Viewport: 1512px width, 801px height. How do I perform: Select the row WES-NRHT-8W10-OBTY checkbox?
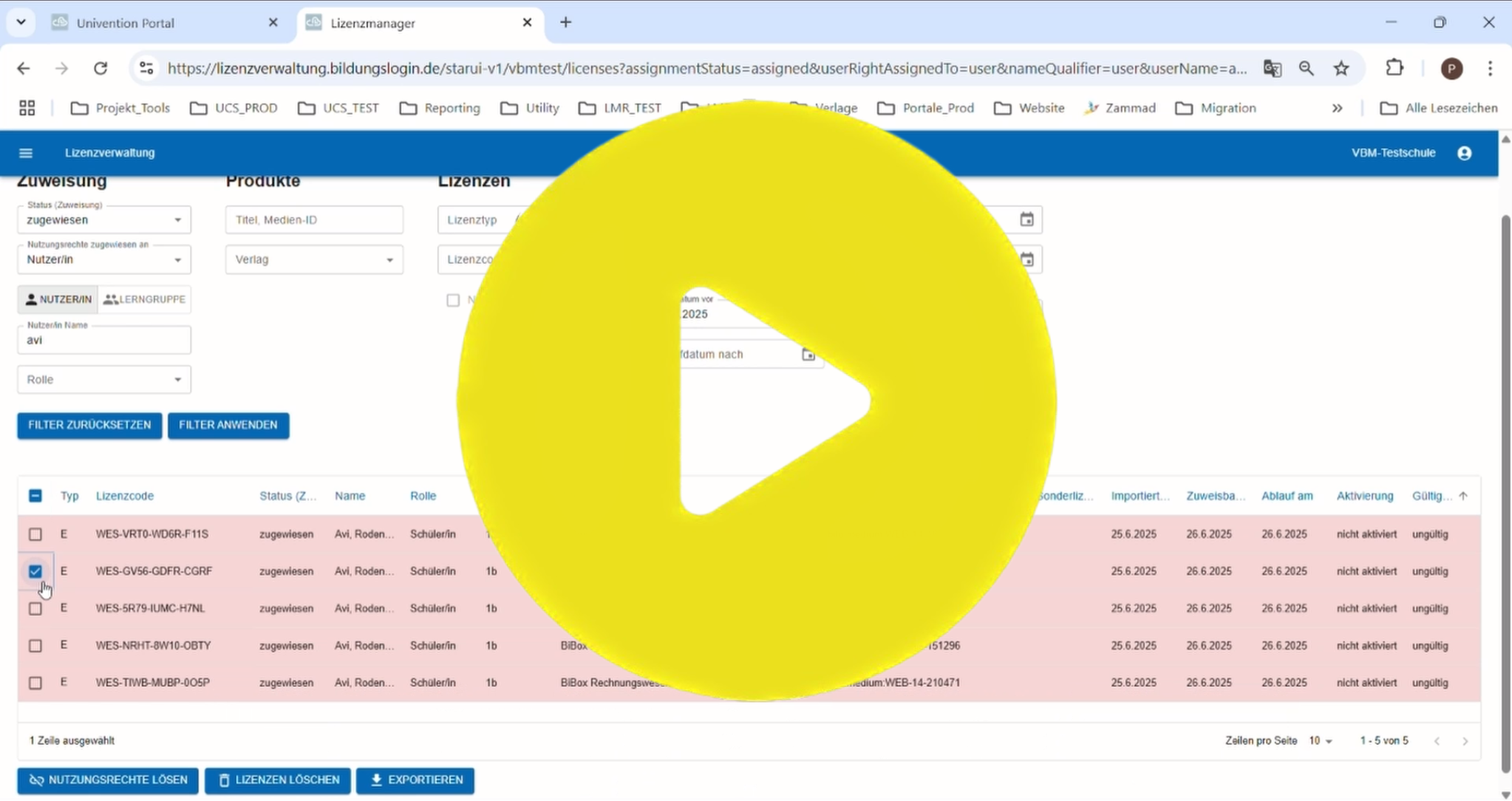click(x=35, y=646)
